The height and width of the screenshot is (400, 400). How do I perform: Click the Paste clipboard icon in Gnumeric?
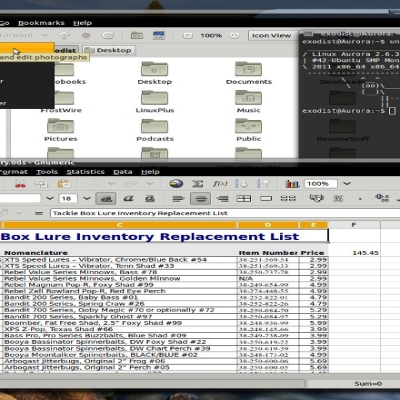click(x=64, y=184)
